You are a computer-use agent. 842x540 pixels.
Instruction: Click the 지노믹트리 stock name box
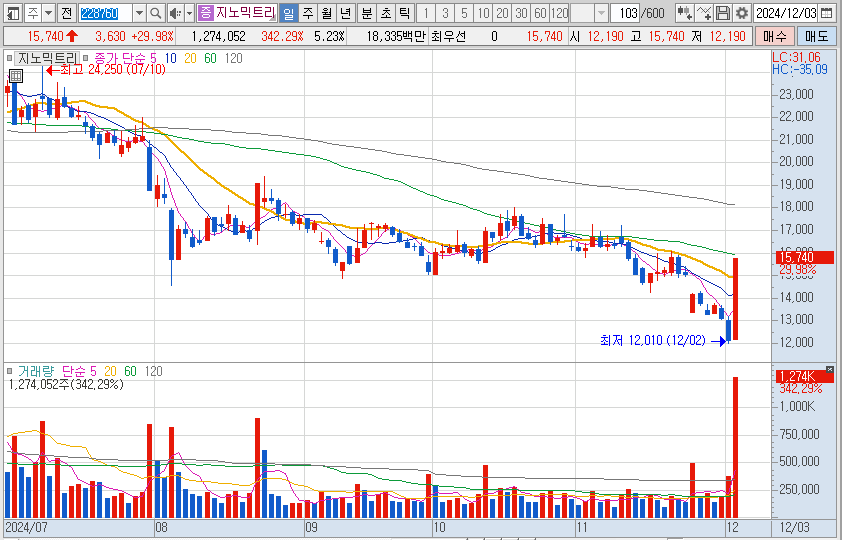[245, 12]
